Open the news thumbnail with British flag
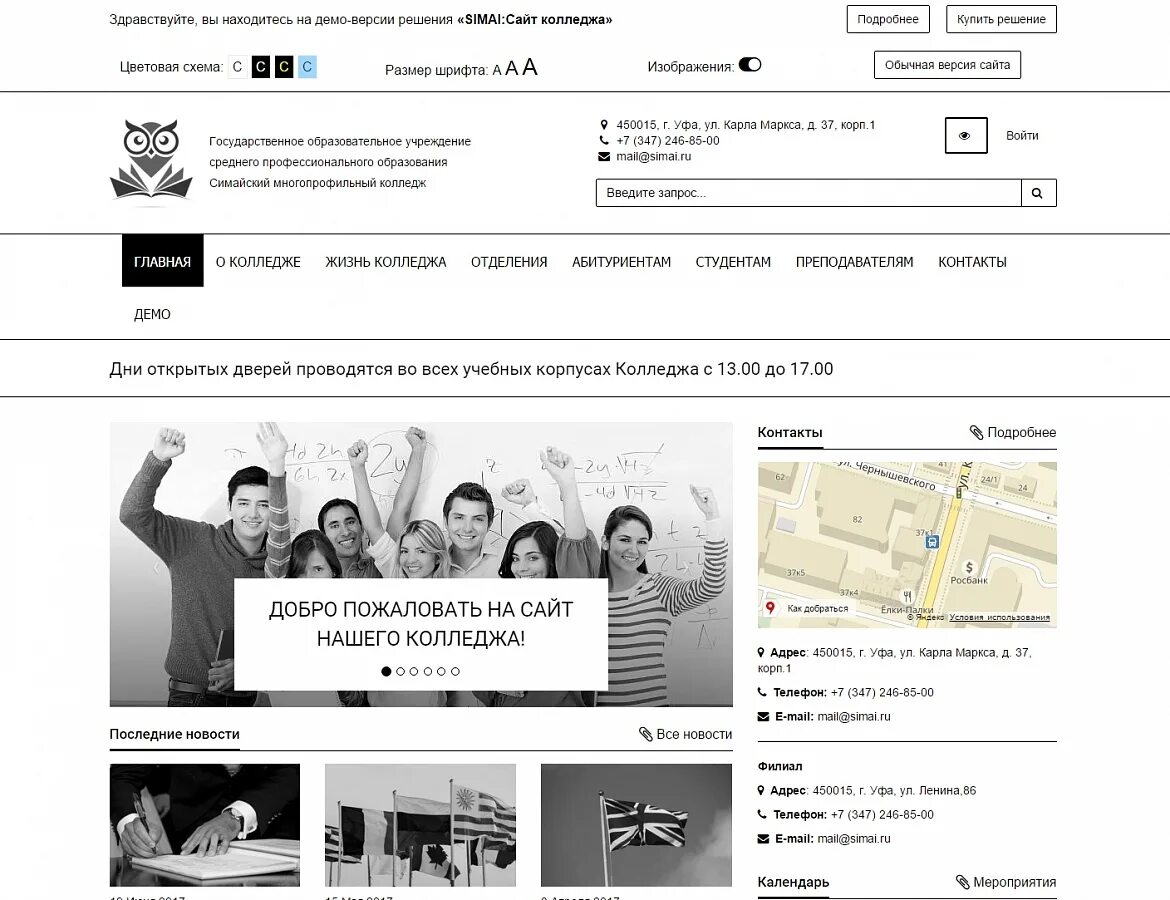Viewport: 1170px width, 900px height. click(636, 825)
